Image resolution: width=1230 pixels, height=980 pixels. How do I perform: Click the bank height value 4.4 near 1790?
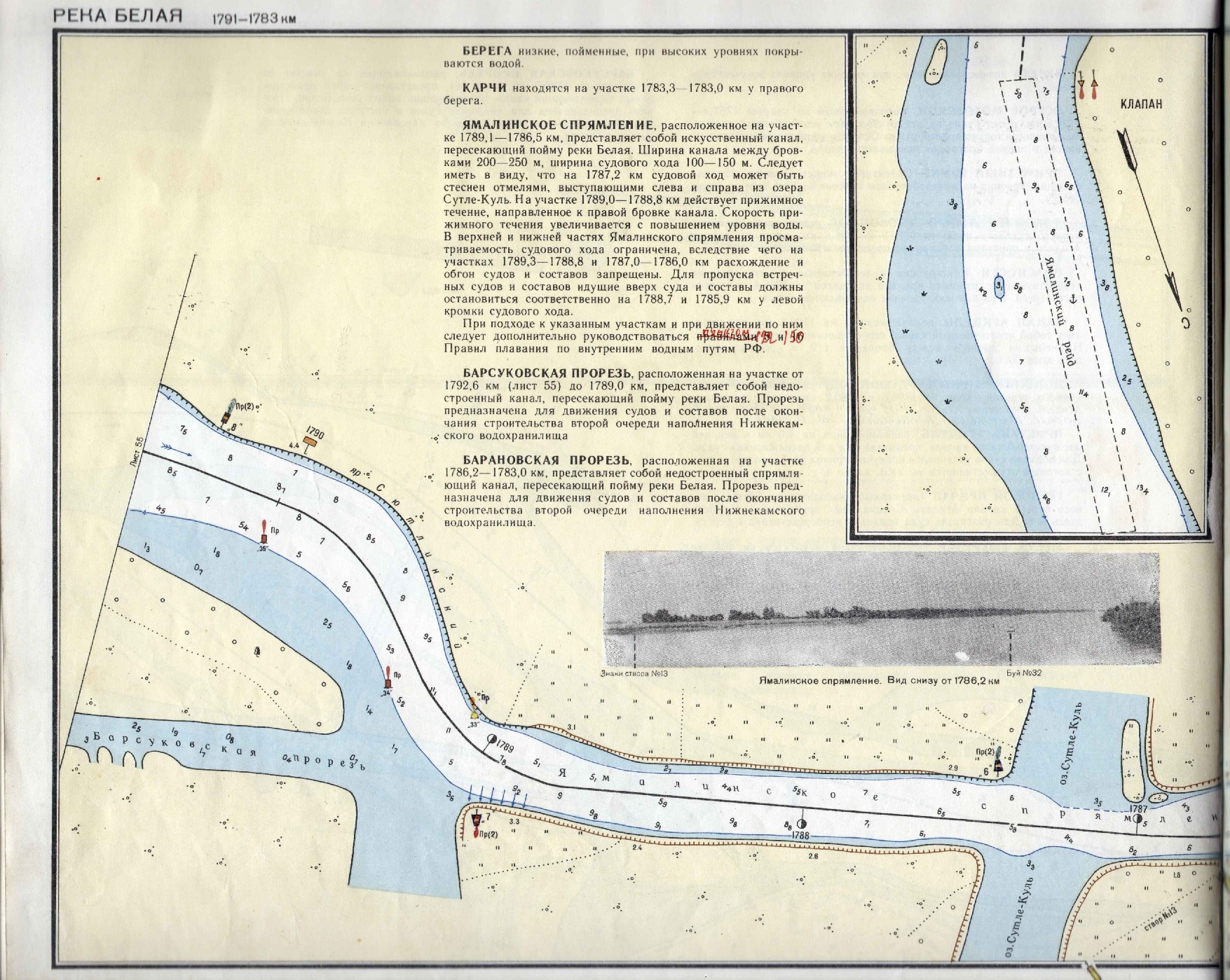[294, 444]
